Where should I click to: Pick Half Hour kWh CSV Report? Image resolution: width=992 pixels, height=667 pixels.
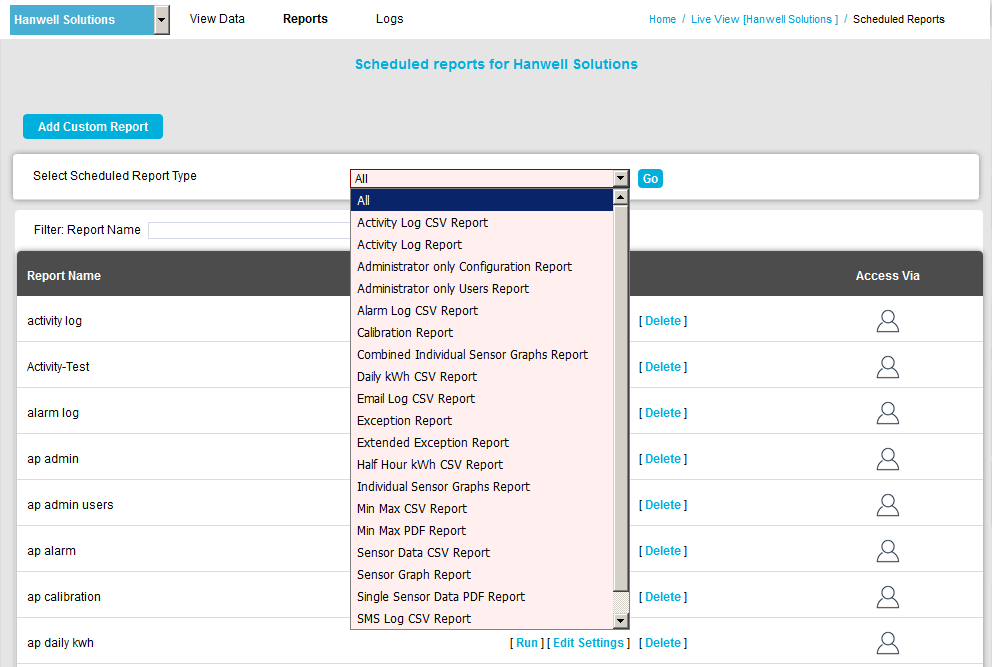481,464
